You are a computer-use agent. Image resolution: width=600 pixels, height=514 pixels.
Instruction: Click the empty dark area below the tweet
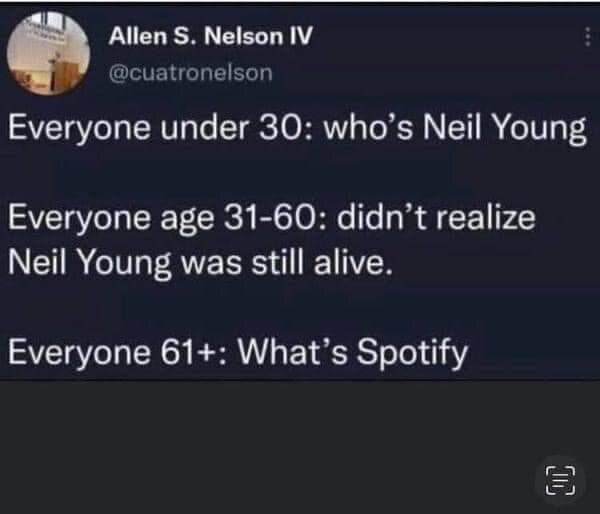(280, 450)
